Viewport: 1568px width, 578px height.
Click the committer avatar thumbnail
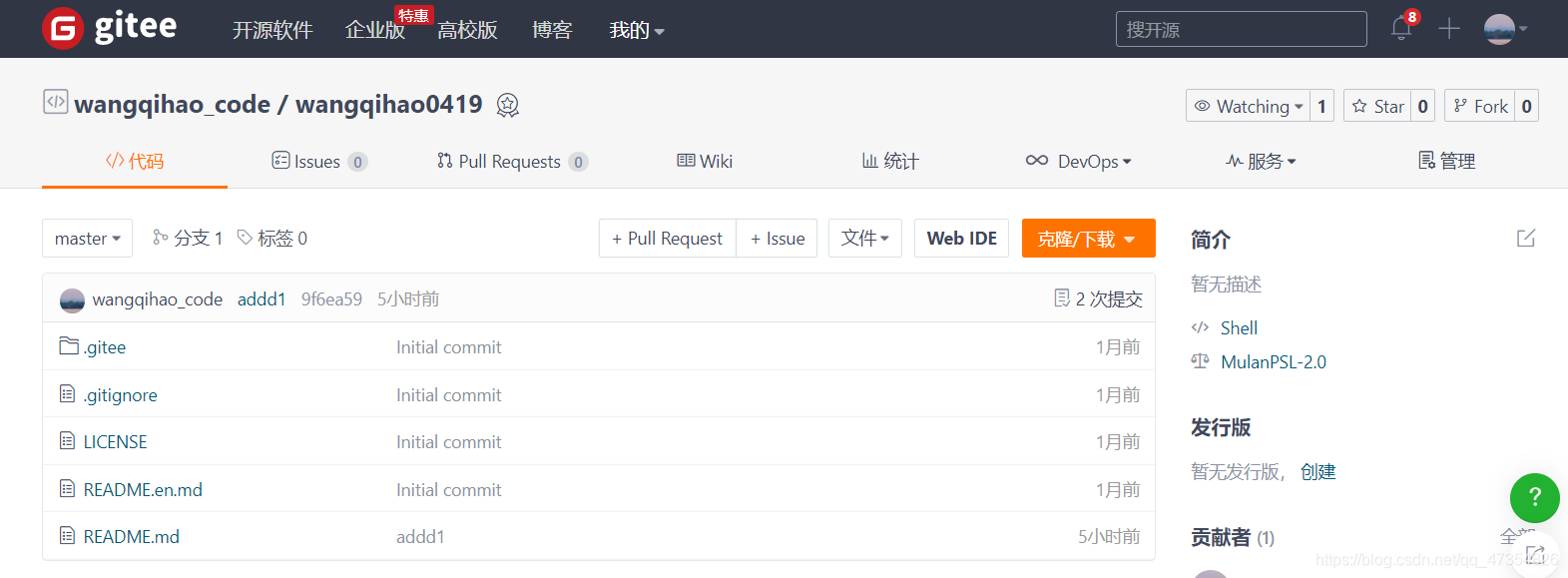click(72, 299)
